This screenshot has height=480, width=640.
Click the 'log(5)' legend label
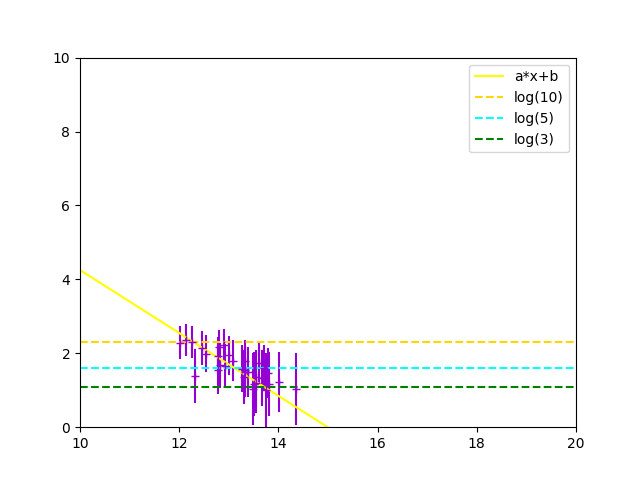(534, 118)
